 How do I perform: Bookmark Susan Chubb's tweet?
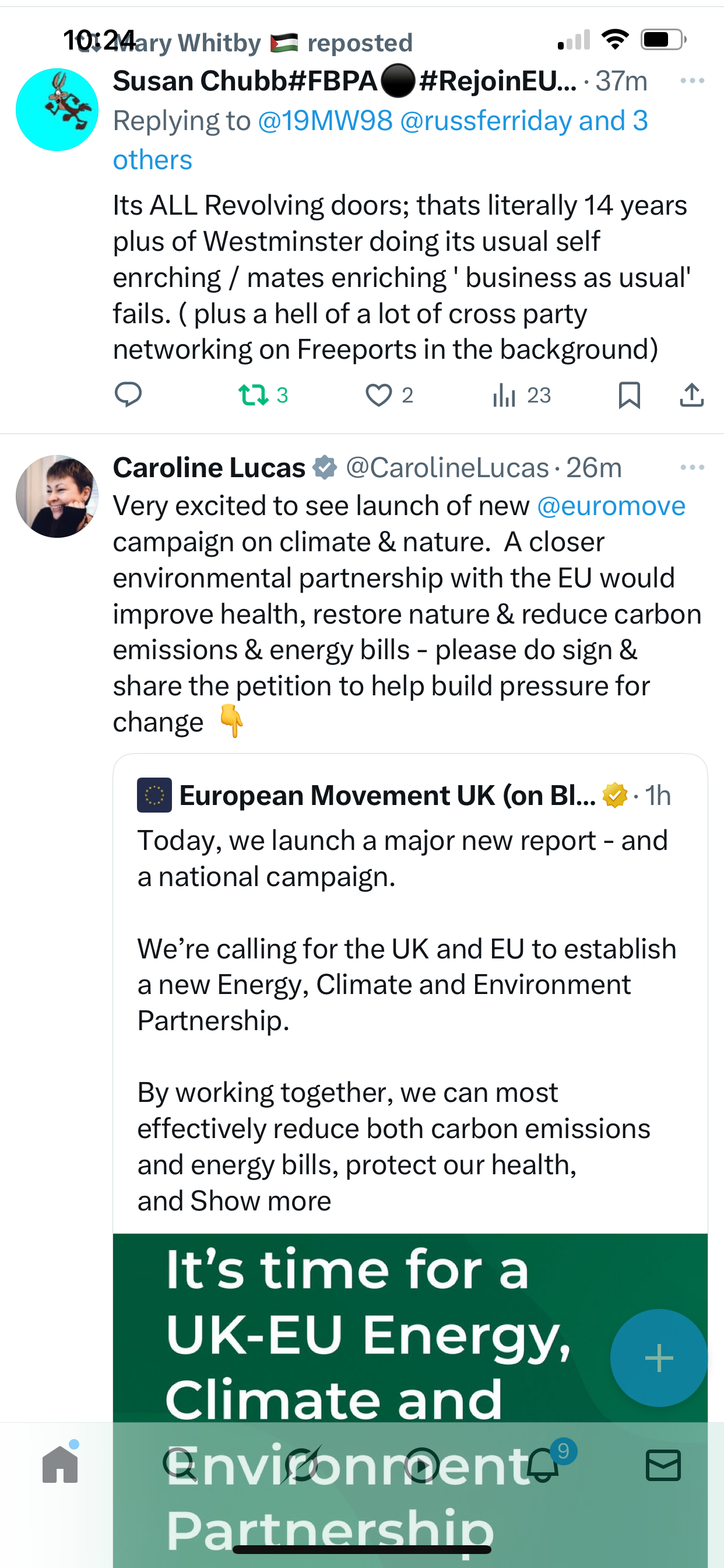tap(629, 395)
